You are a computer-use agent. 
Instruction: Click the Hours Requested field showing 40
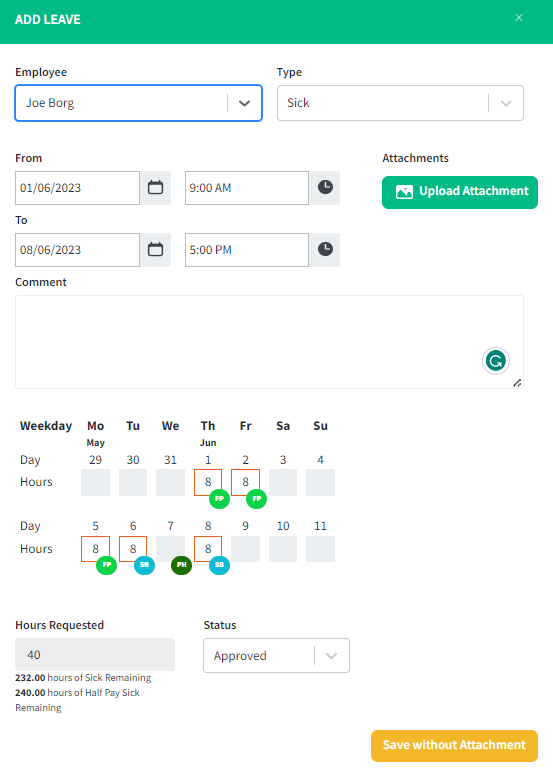pyautogui.click(x=95, y=655)
